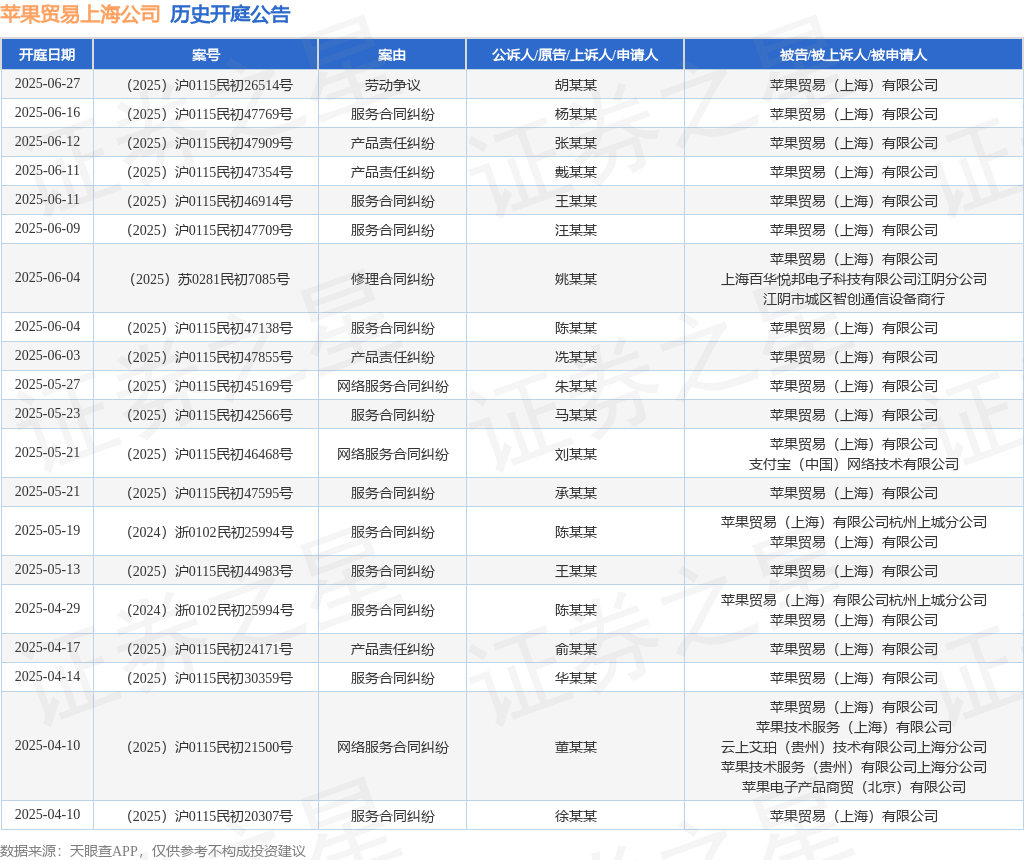Select case number (2025)沪0115民初47855号
The image size is (1024, 860).
(x=210, y=357)
